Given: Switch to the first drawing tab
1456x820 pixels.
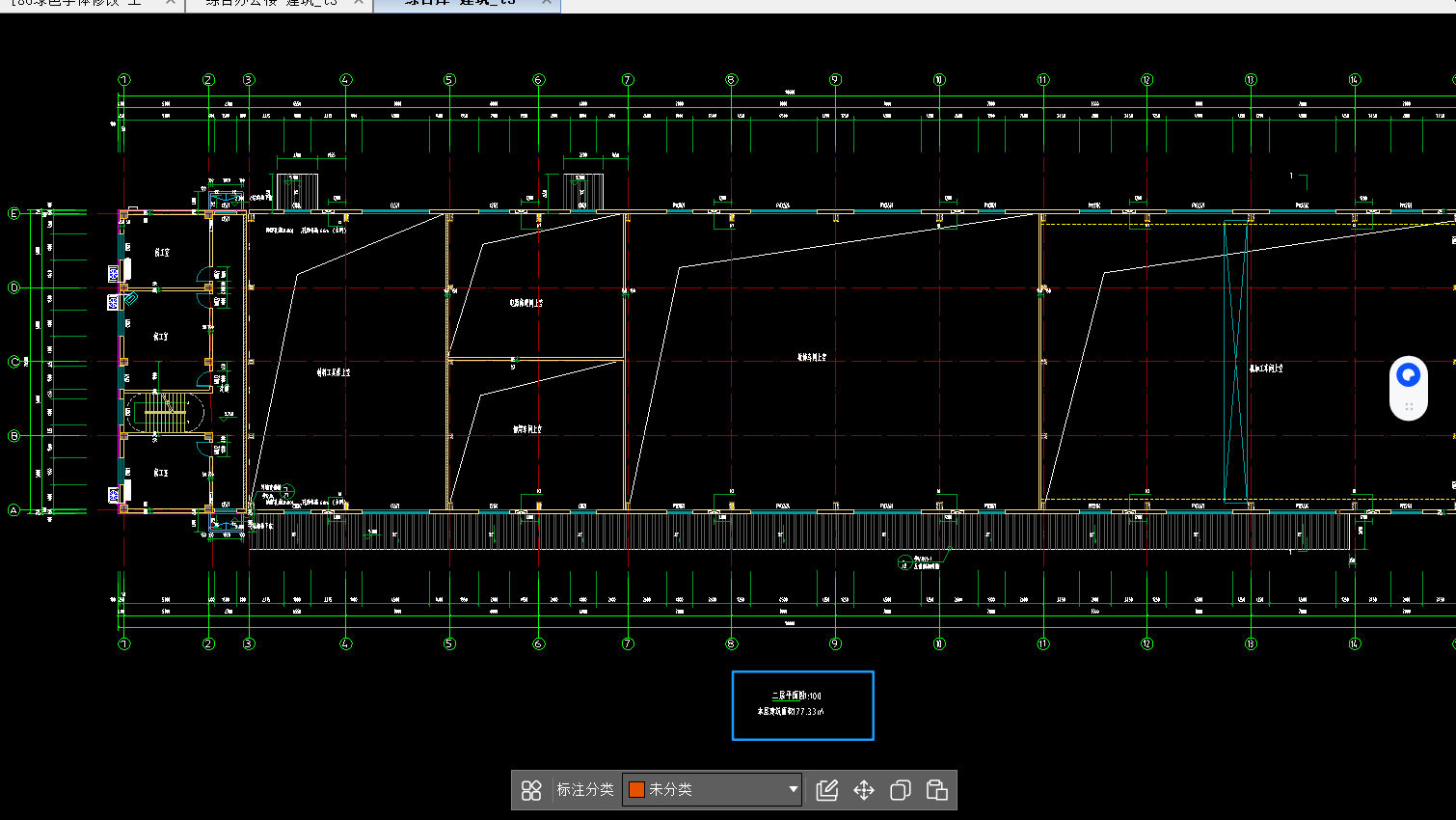Looking at the screenshot, I should [76, 3].
